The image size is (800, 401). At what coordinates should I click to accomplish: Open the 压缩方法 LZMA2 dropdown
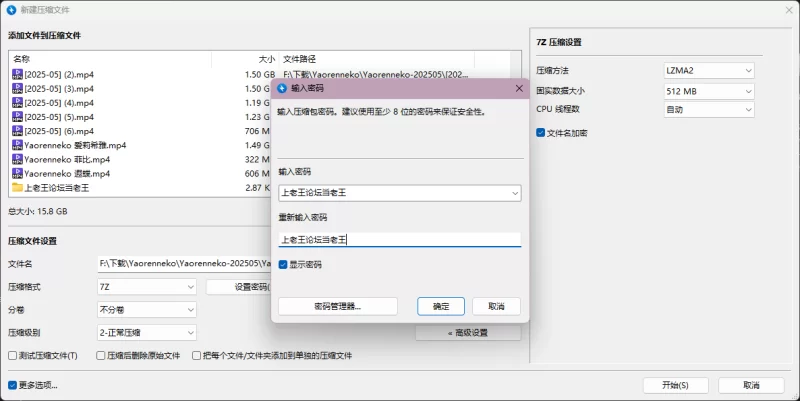tap(710, 71)
